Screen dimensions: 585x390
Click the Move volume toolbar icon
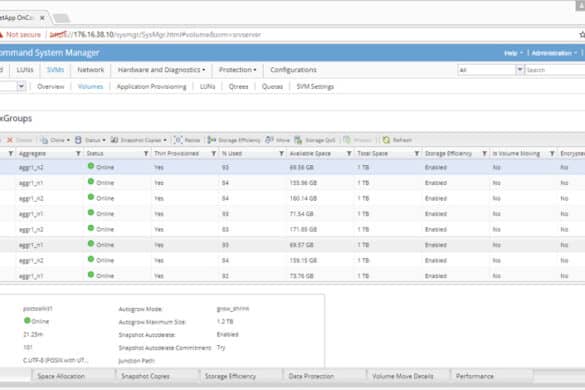pos(269,140)
